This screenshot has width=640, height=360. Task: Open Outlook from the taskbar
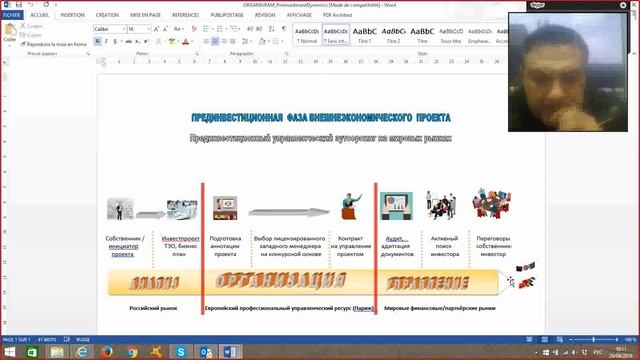[206, 352]
